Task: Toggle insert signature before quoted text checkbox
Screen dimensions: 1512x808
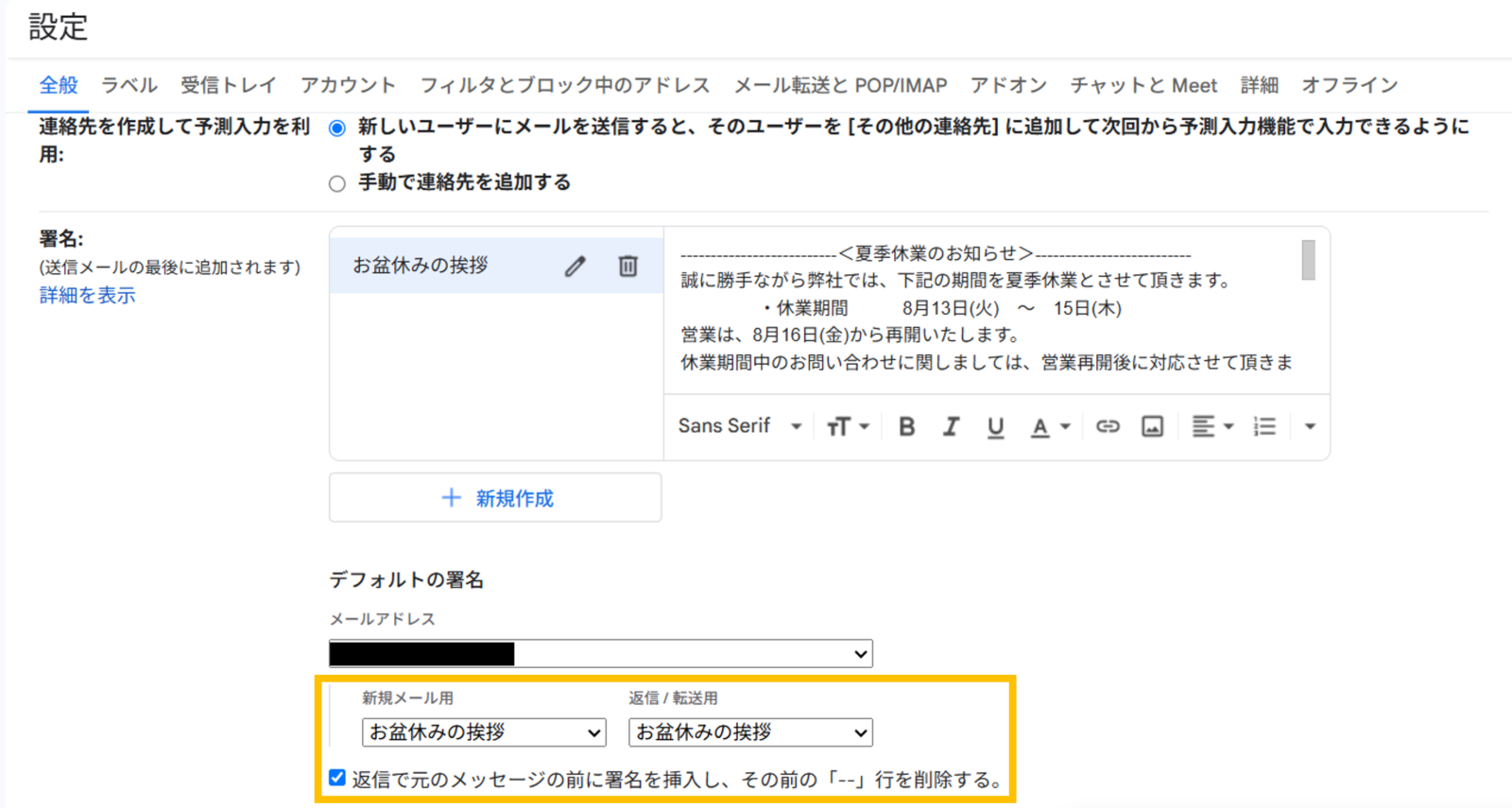Action: [x=337, y=778]
